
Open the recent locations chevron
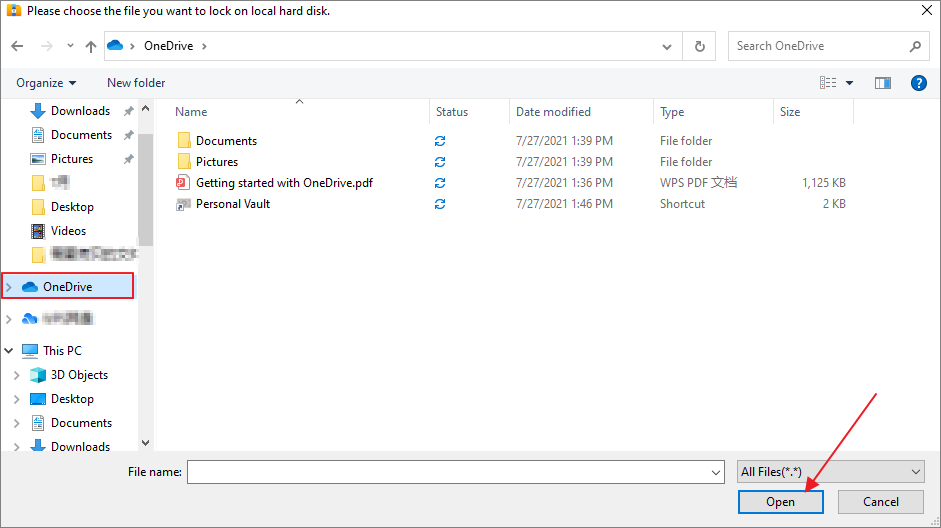tap(70, 46)
